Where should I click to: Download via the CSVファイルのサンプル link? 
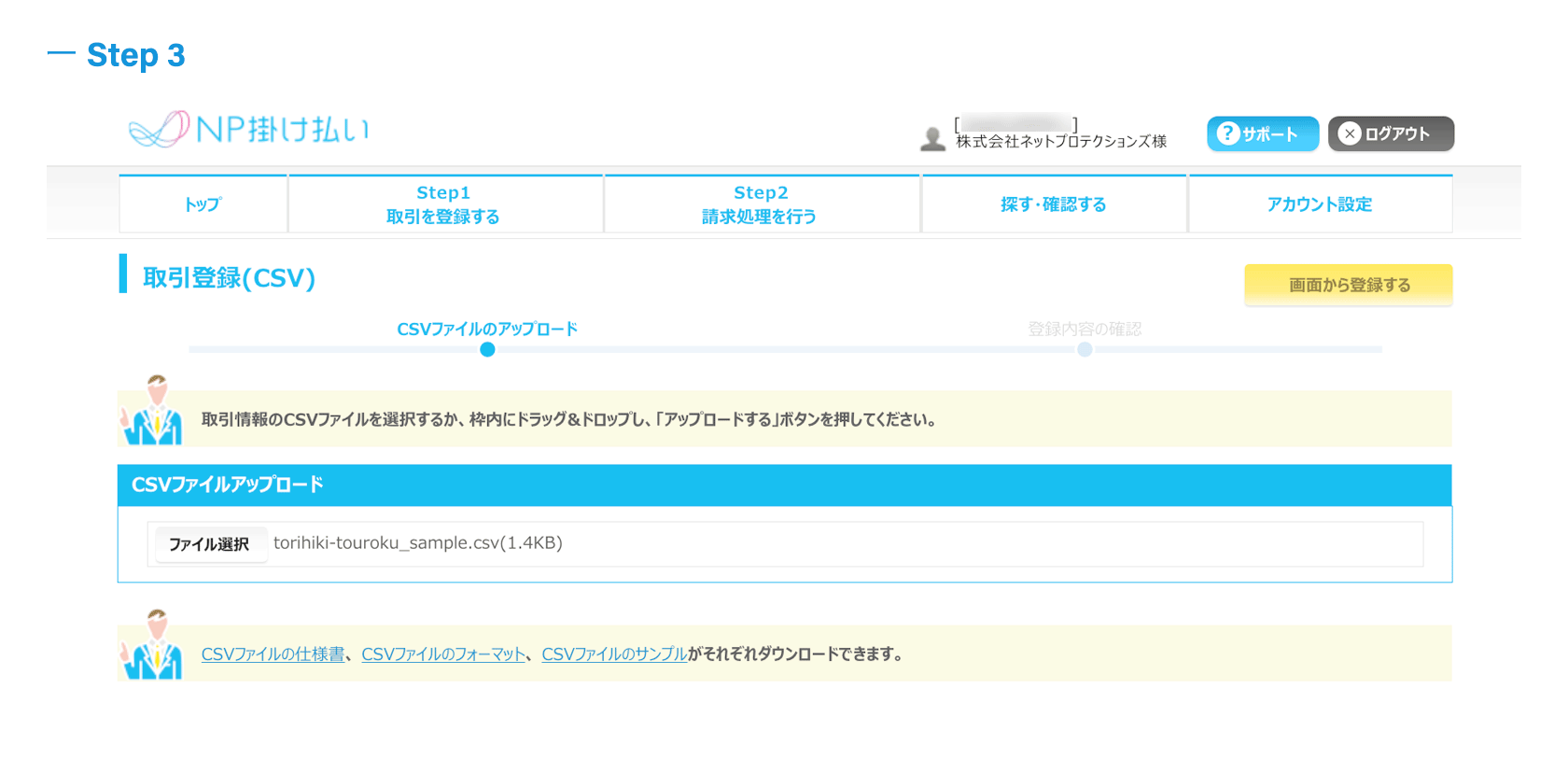click(614, 654)
